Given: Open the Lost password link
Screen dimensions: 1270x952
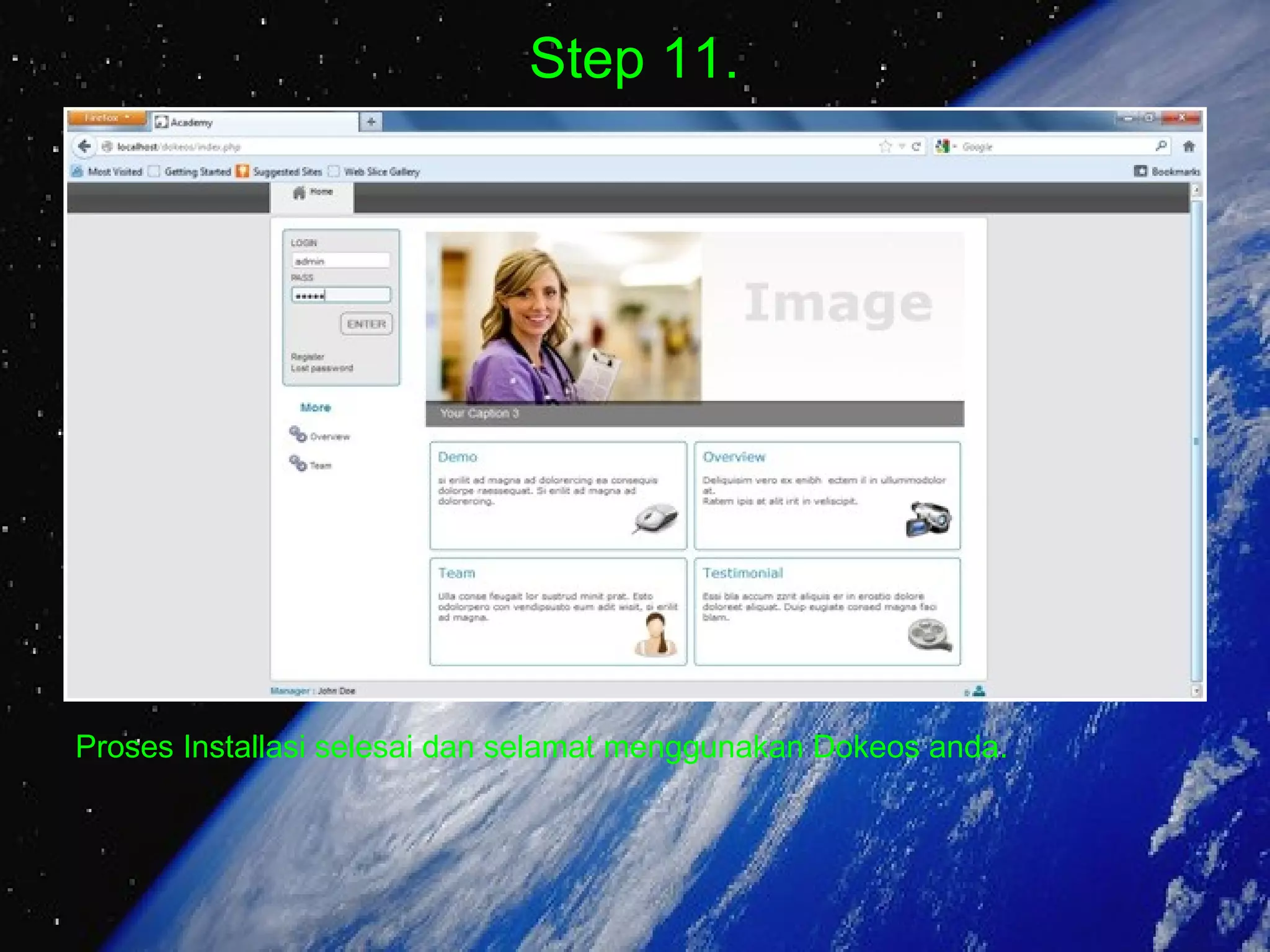Looking at the screenshot, I should click(322, 368).
